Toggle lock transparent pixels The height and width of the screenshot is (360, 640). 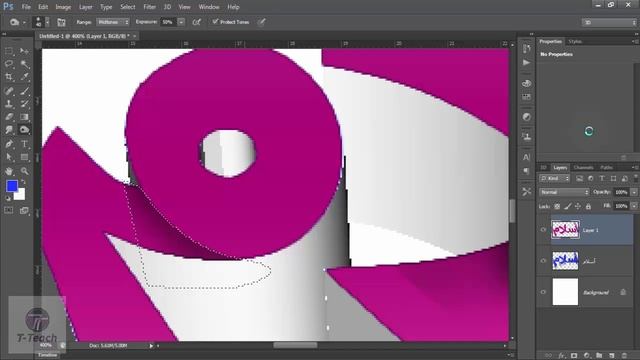(x=557, y=207)
